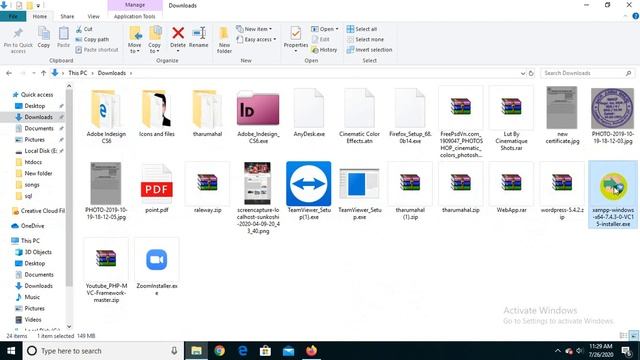
Task: Select the AnyDesk.exe file
Action: (309, 113)
